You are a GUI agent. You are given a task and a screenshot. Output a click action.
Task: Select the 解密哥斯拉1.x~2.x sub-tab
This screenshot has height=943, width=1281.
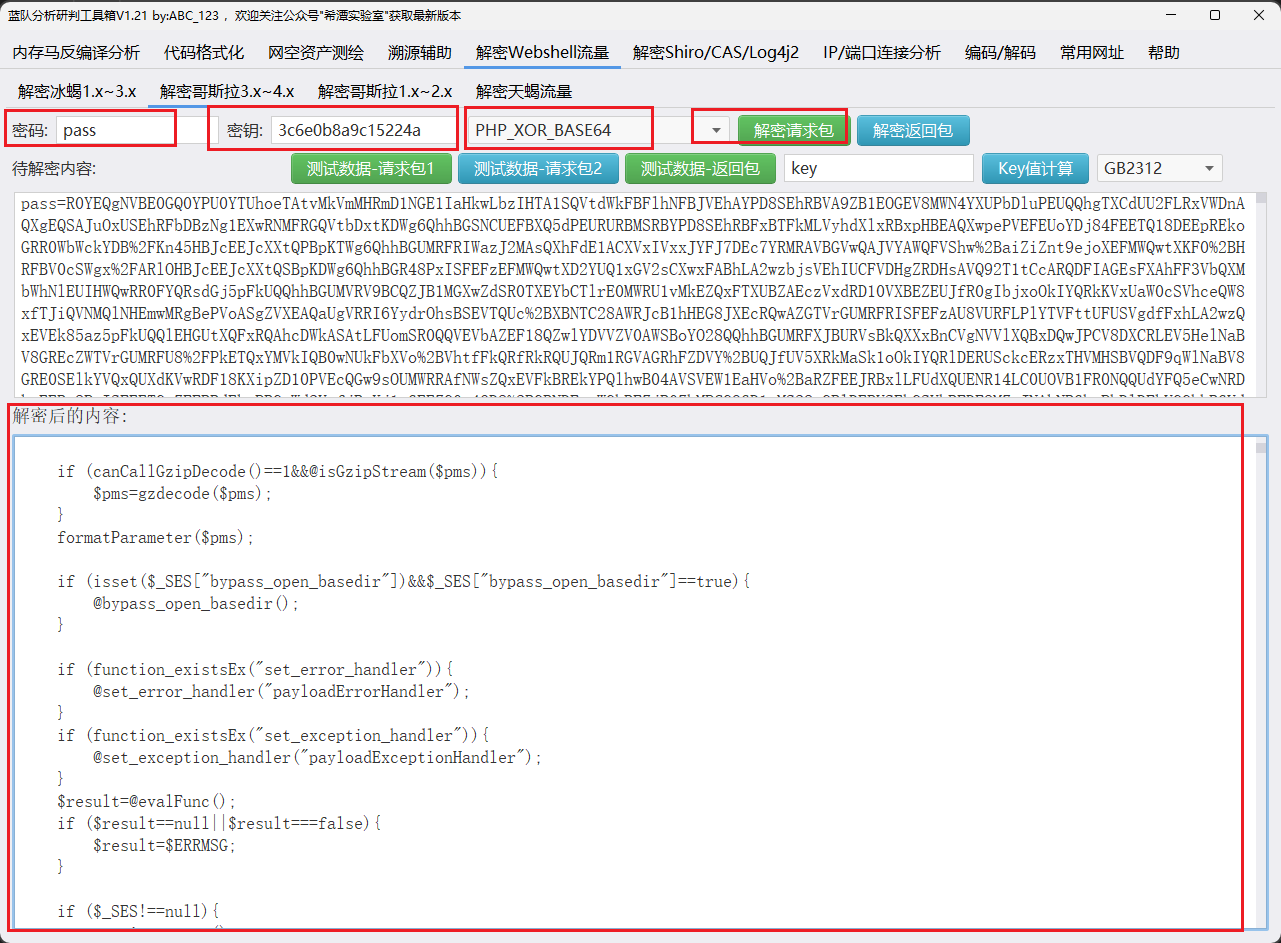pyautogui.click(x=385, y=92)
